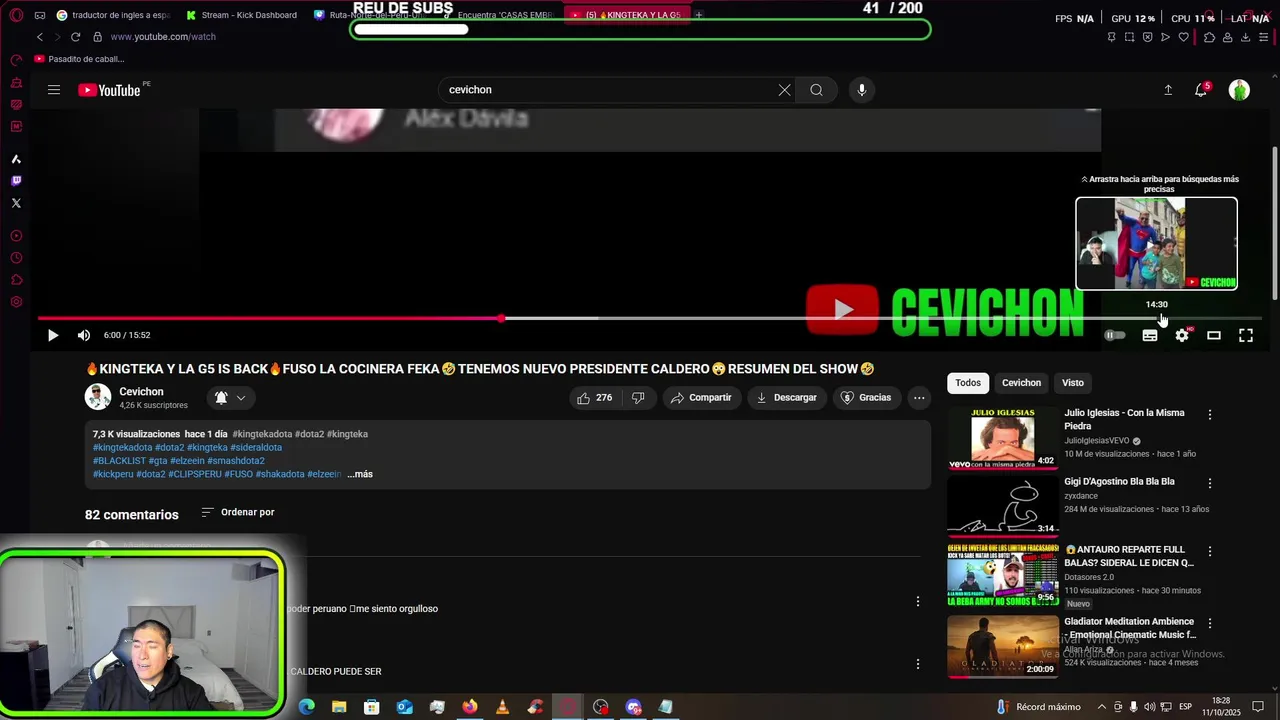Image resolution: width=1280 pixels, height=720 pixels.
Task: Clear the cevichon search text
Action: tap(784, 90)
